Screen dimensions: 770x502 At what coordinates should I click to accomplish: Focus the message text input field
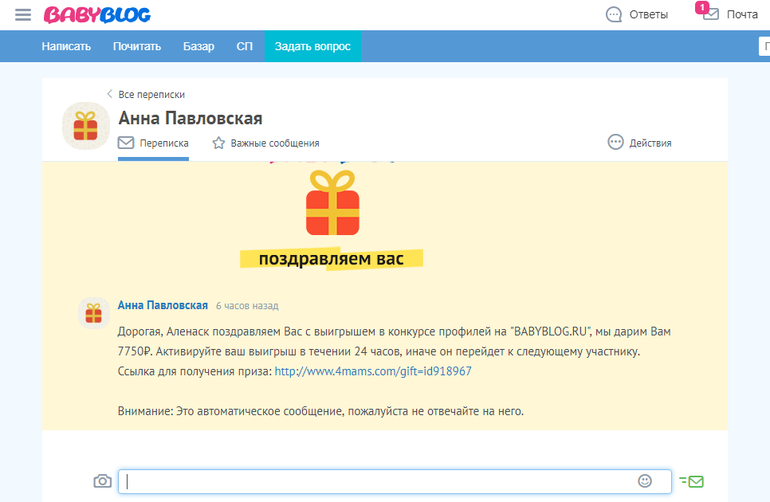click(x=380, y=481)
